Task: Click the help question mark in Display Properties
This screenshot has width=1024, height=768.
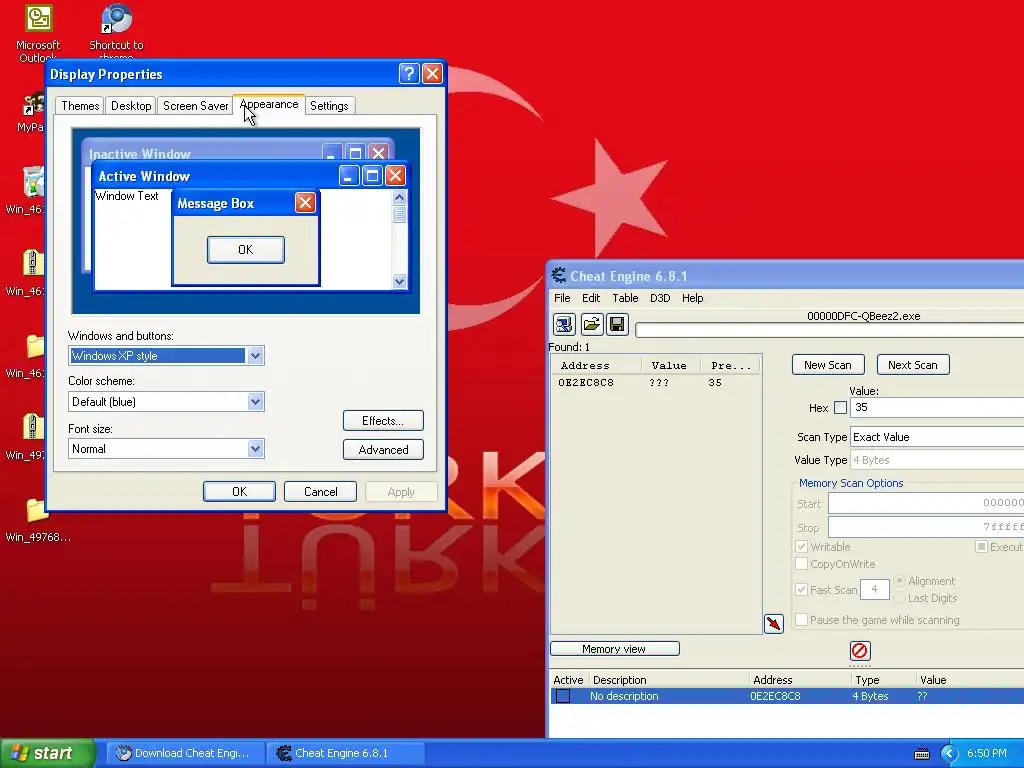Action: [x=409, y=73]
